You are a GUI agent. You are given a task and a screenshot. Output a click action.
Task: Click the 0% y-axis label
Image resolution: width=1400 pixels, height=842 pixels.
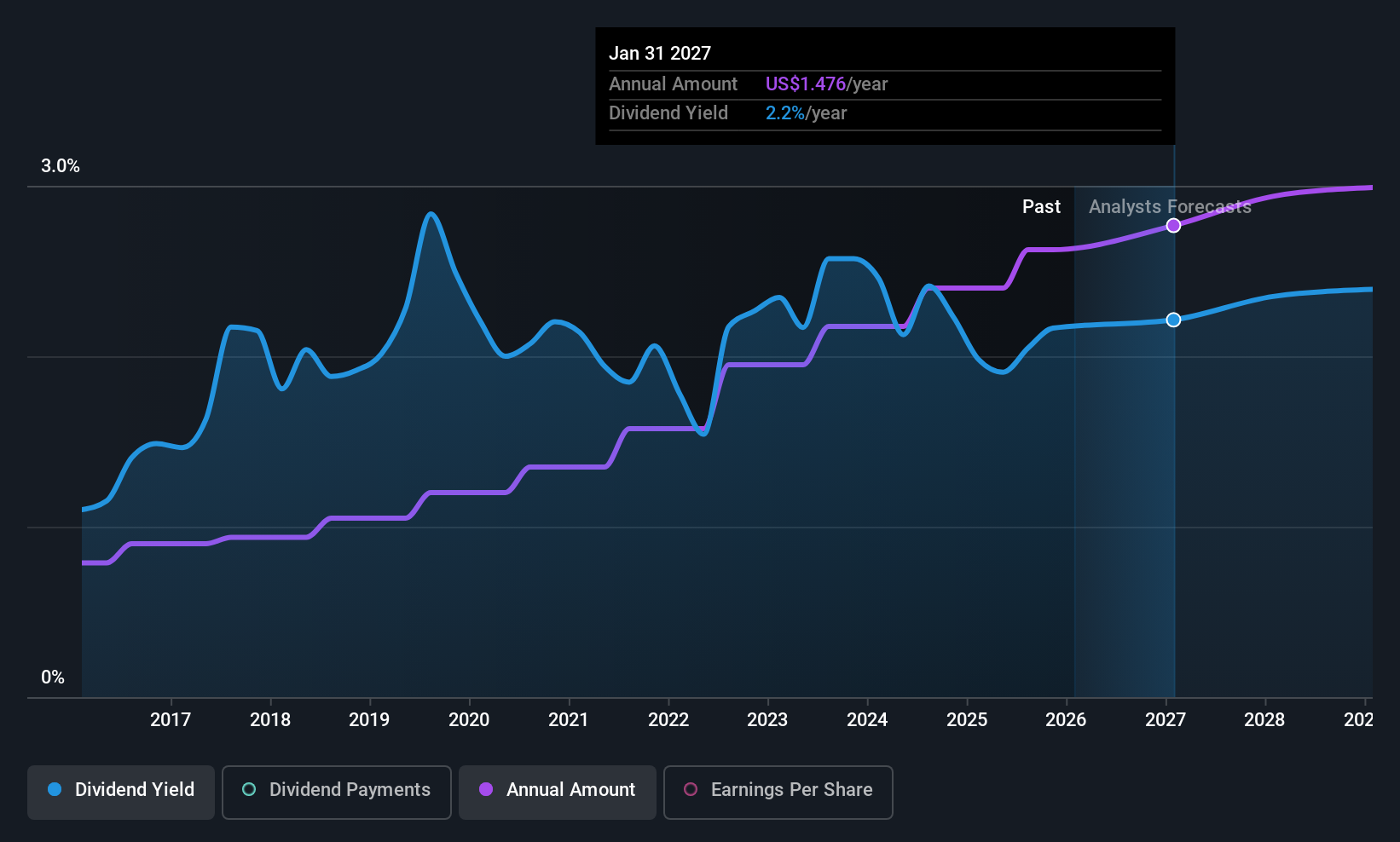(53, 678)
